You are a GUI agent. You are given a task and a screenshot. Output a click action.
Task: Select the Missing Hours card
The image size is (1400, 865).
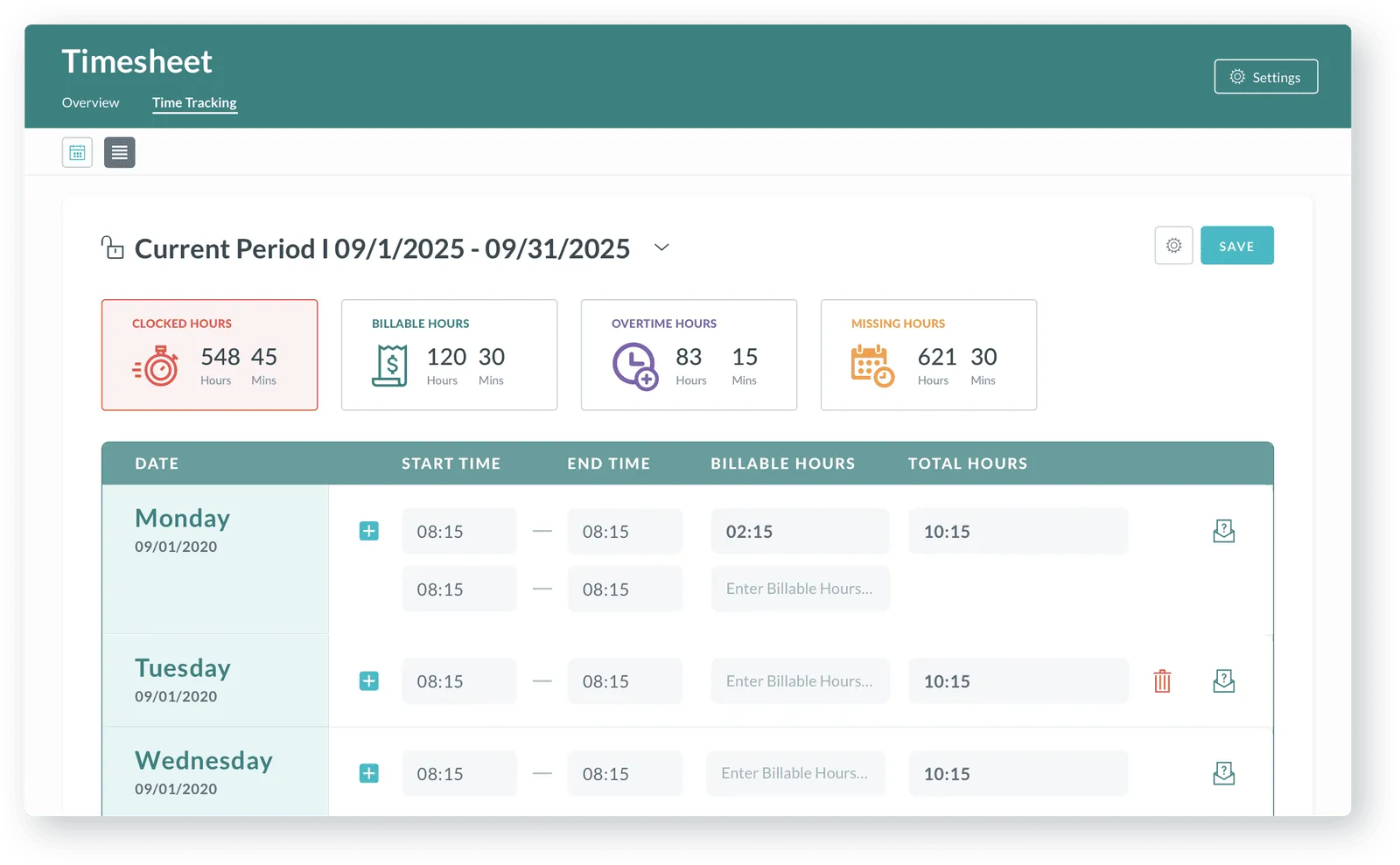[x=928, y=355]
